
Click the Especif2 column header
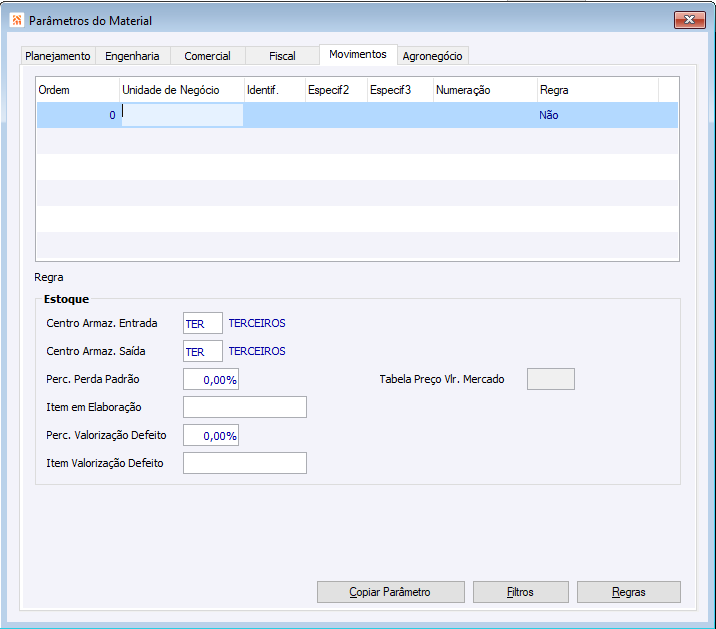(336, 90)
